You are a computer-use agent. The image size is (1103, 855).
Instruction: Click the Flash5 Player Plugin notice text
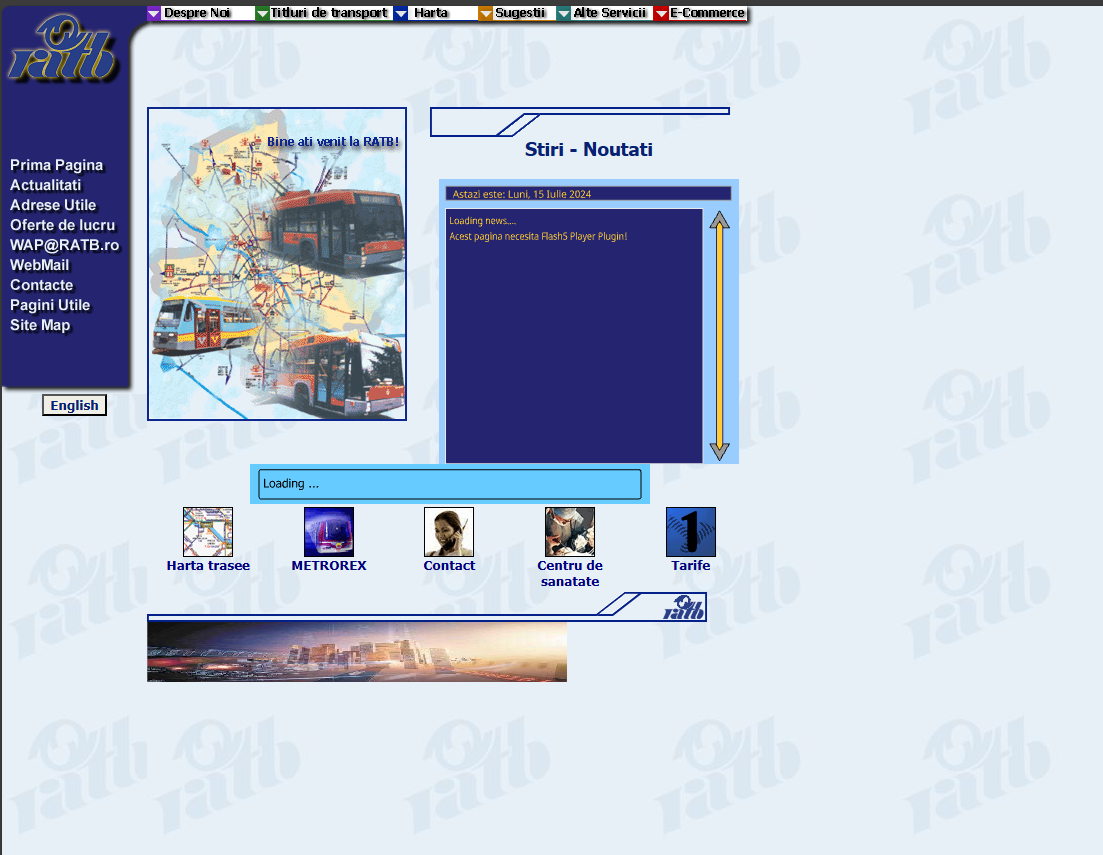[x=538, y=236]
